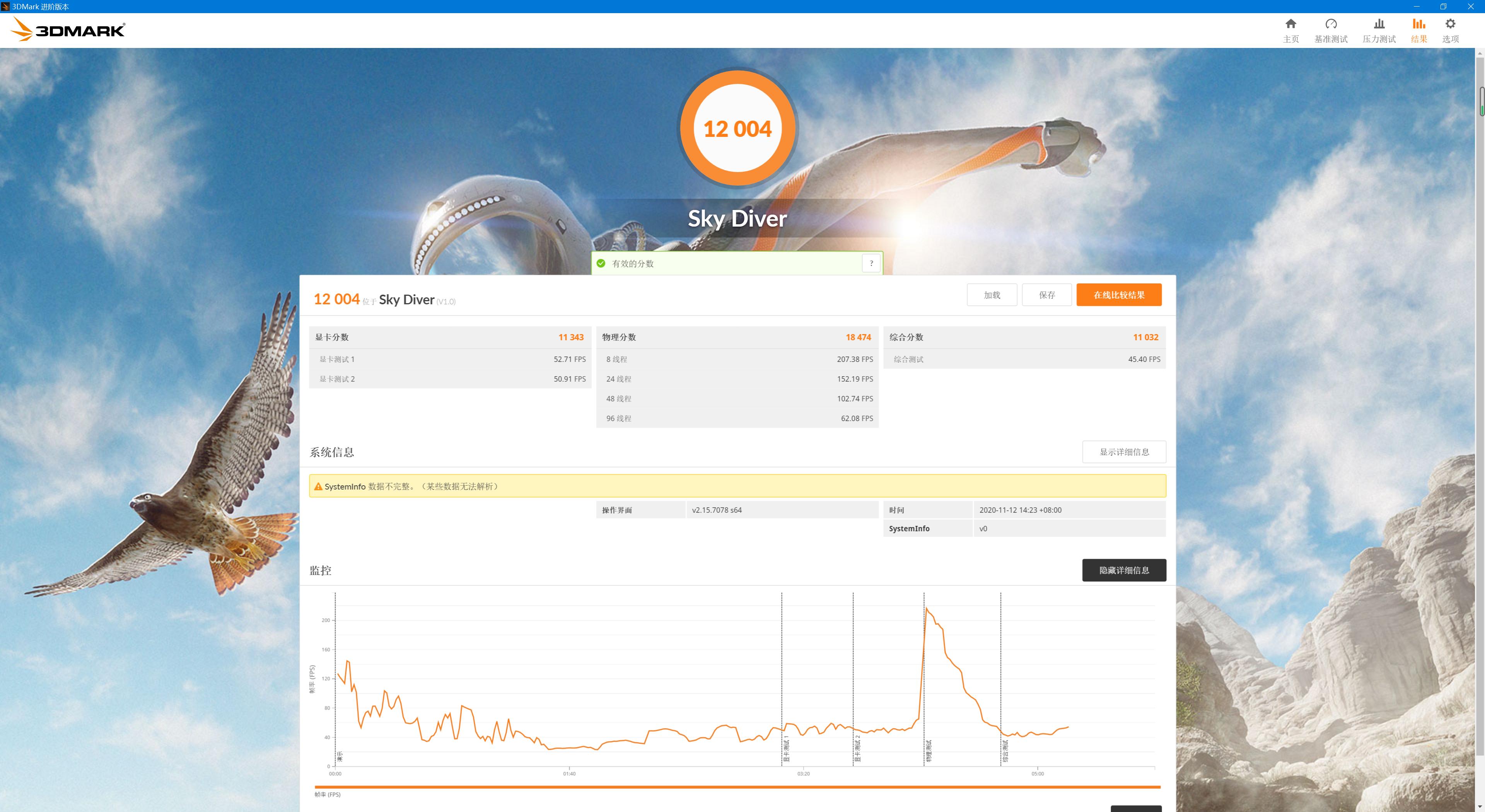Click the 03:20 time label on chart axis
The image size is (1485, 812).
click(x=803, y=773)
